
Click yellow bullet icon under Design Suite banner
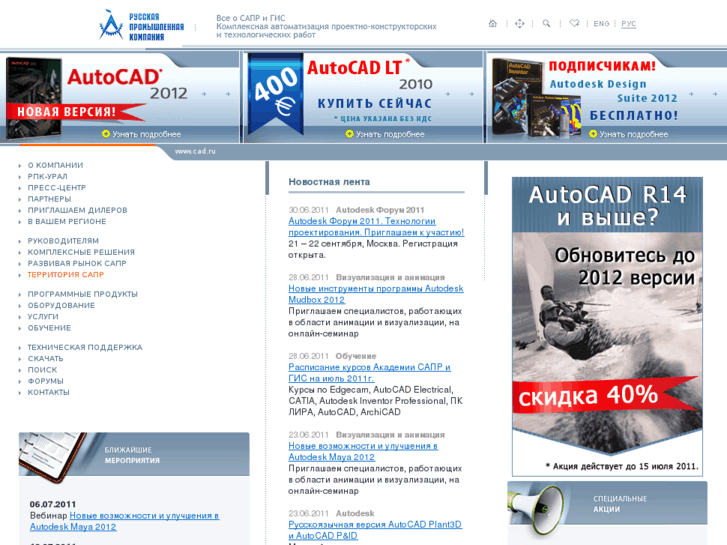click(593, 134)
